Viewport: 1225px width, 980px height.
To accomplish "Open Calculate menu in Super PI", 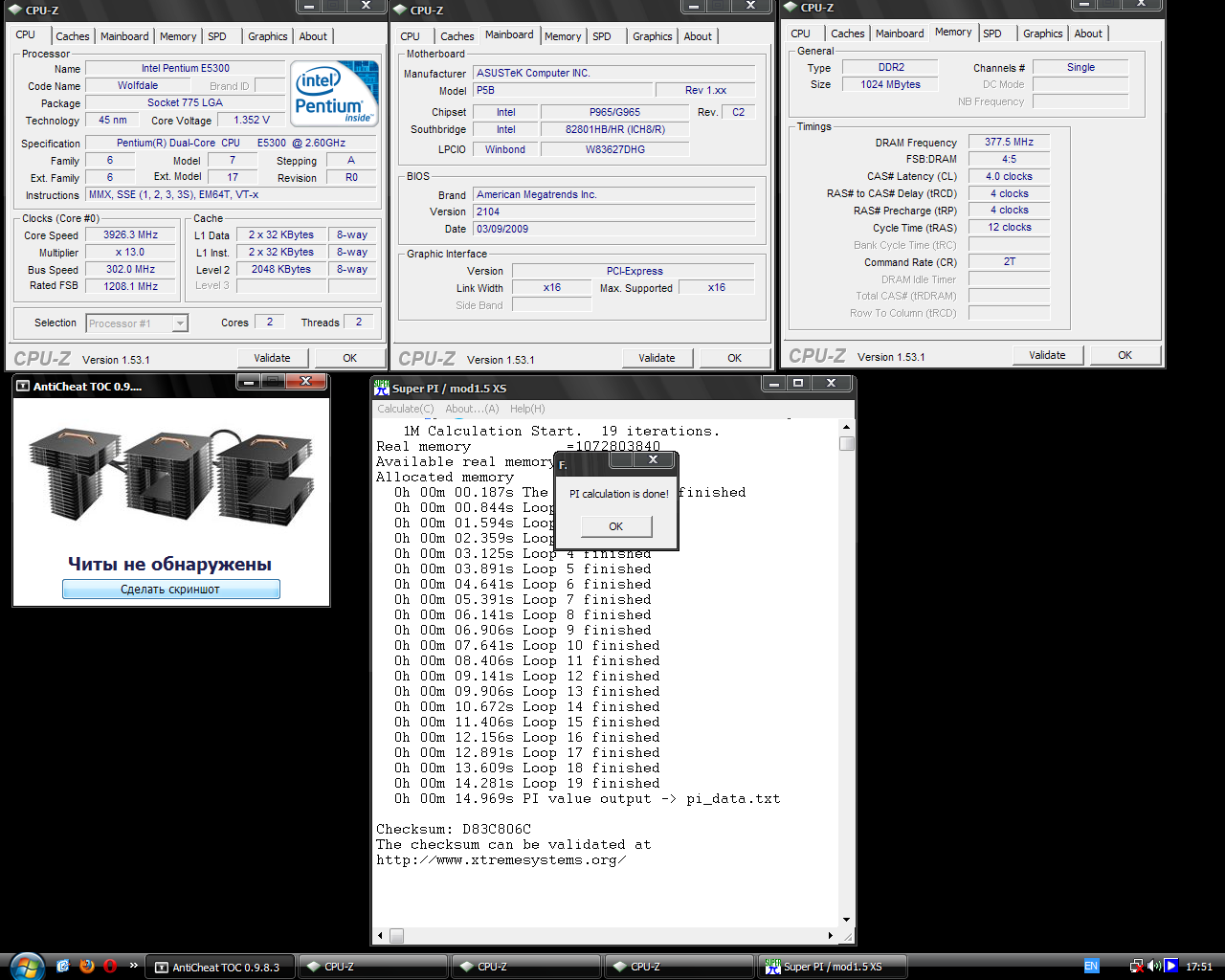I will [x=406, y=409].
